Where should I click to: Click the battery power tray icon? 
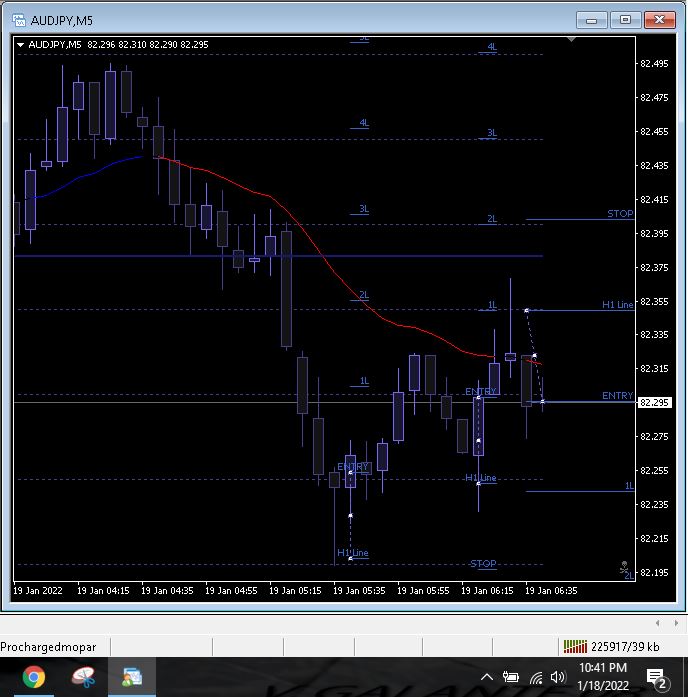[x=511, y=677]
